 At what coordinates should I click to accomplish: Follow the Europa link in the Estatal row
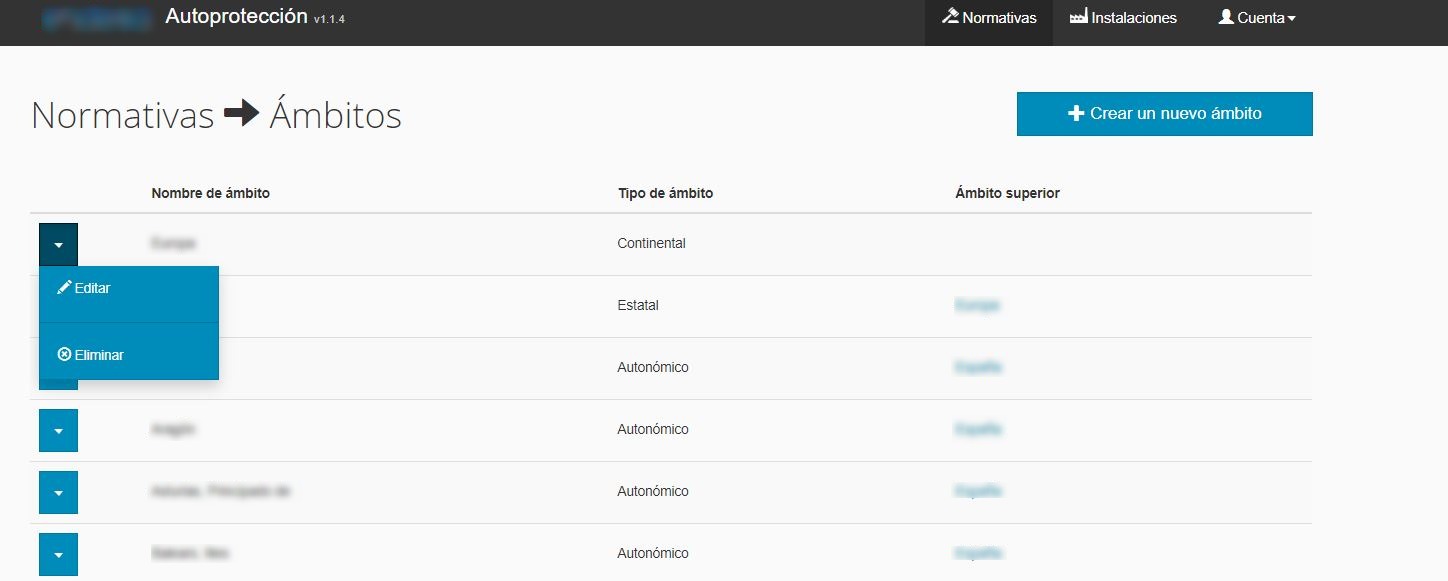pos(977,305)
